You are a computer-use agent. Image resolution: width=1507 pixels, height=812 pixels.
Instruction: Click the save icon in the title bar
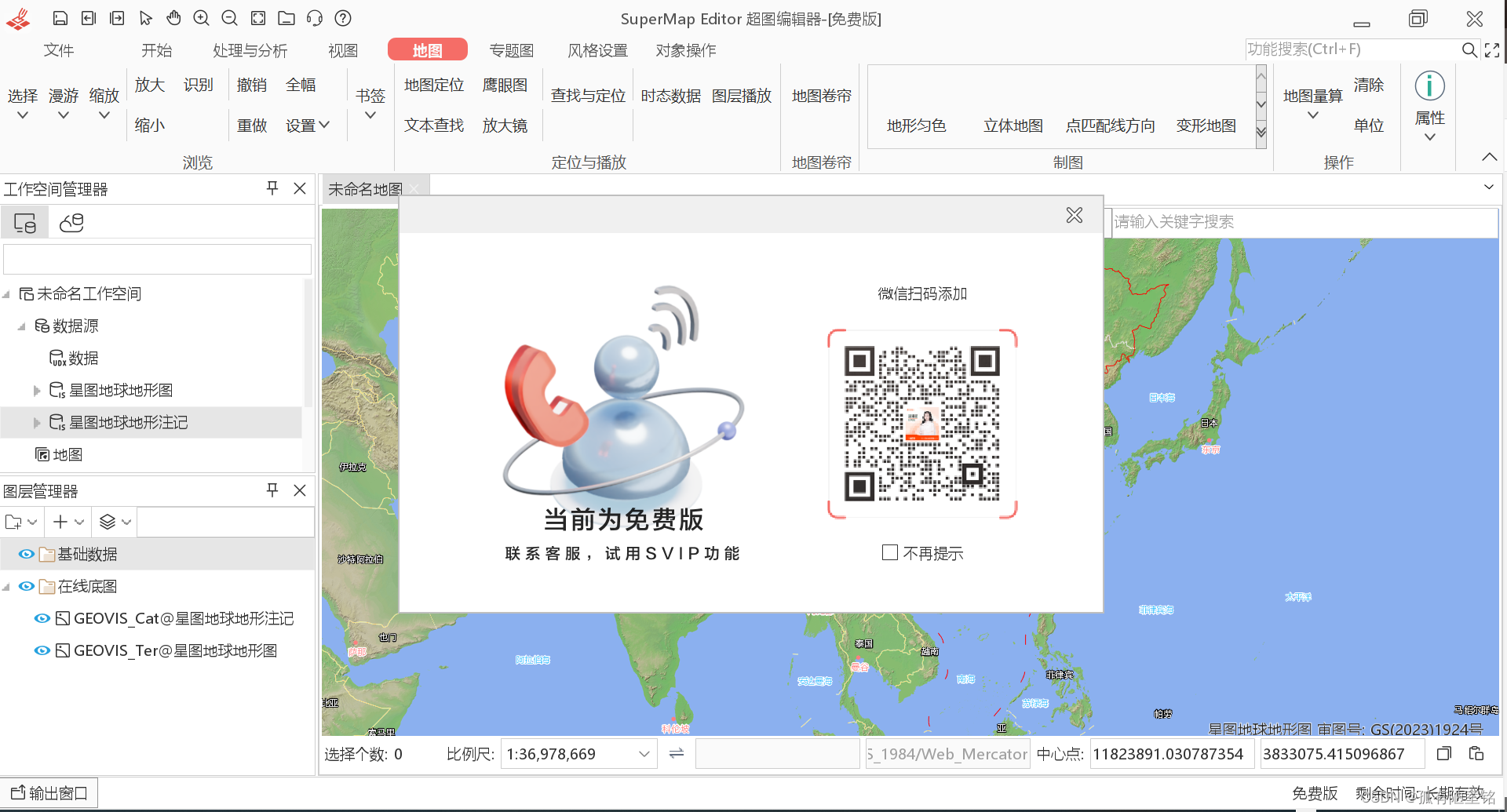tap(60, 18)
